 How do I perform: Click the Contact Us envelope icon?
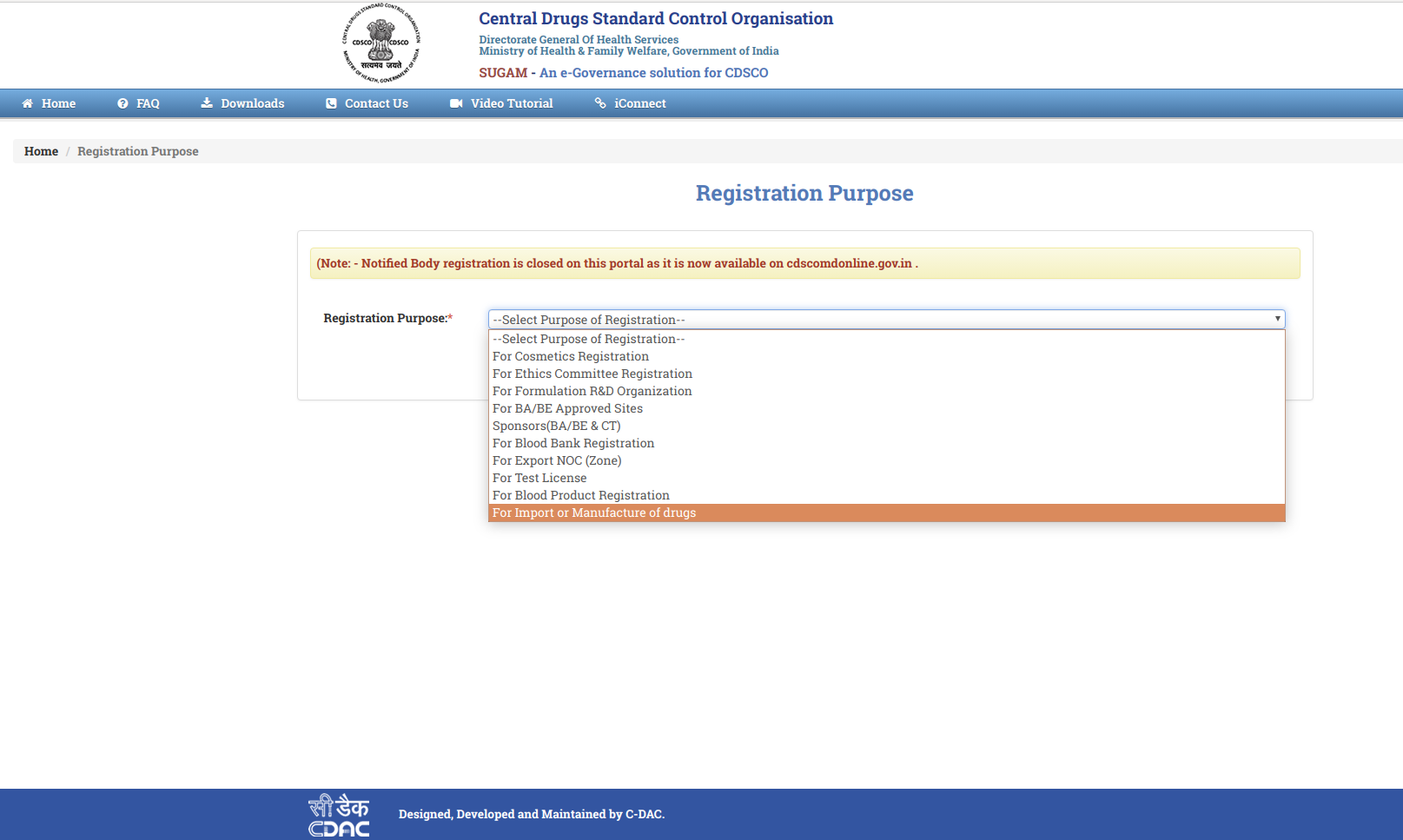(x=331, y=103)
